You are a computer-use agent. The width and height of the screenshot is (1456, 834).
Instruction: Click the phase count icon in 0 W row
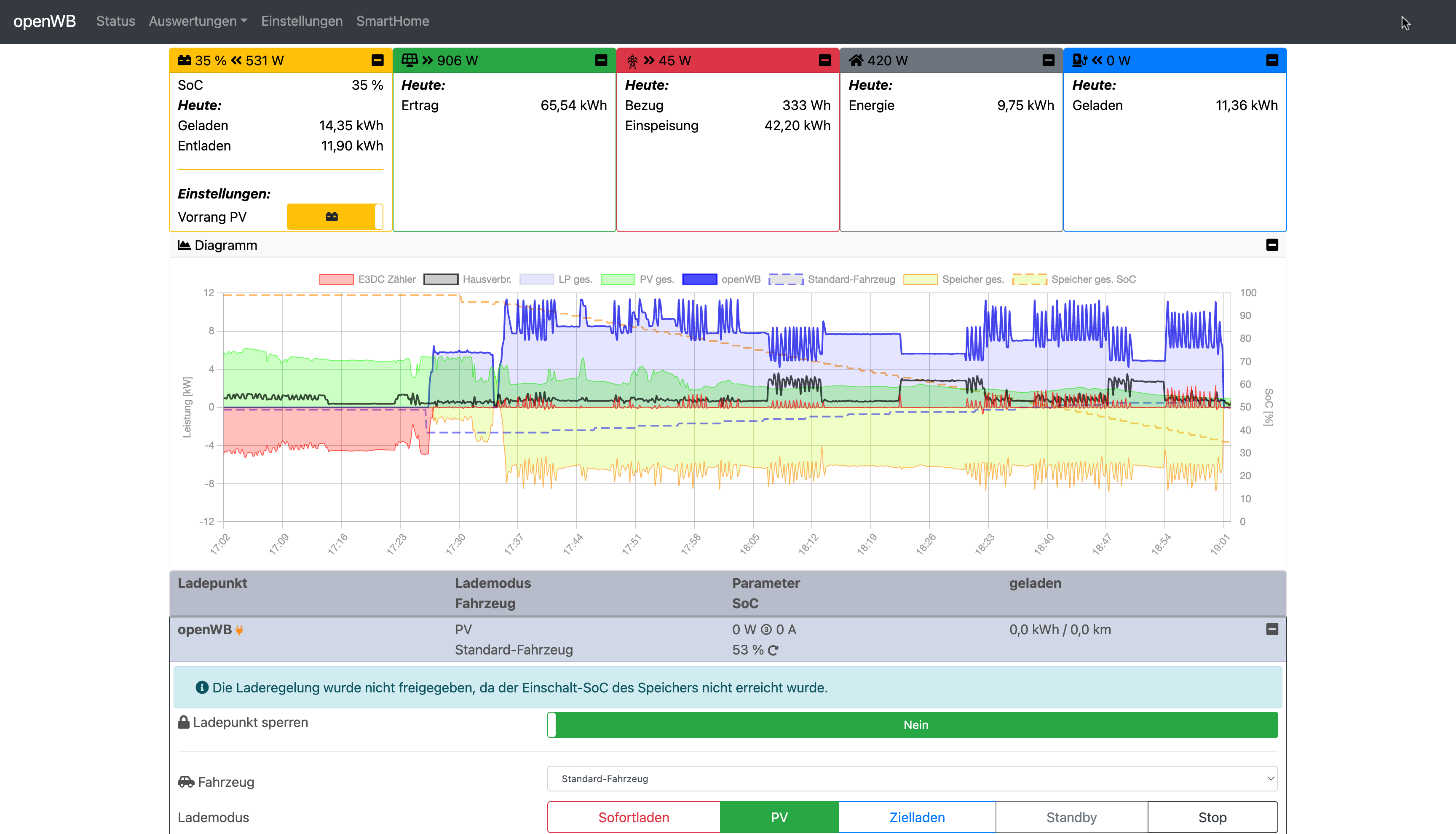[766, 630]
